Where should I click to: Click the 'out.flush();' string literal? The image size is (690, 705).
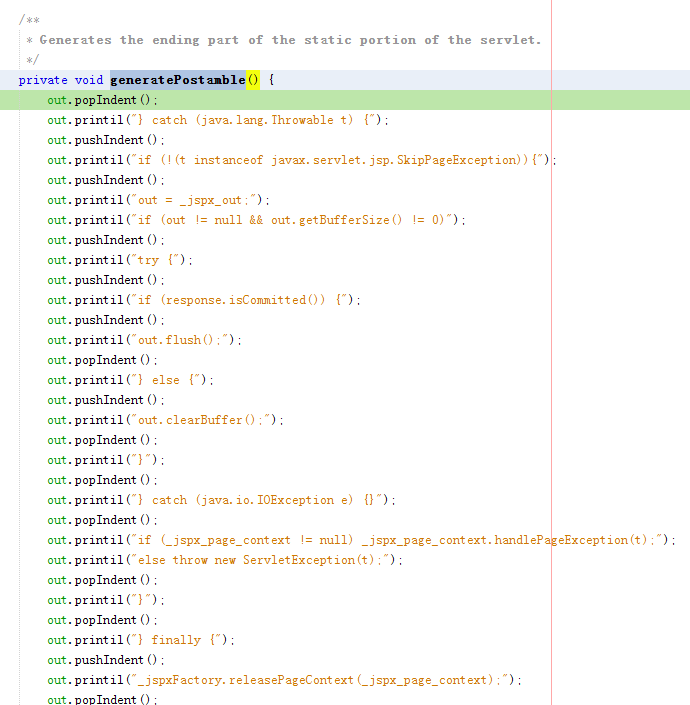point(179,340)
